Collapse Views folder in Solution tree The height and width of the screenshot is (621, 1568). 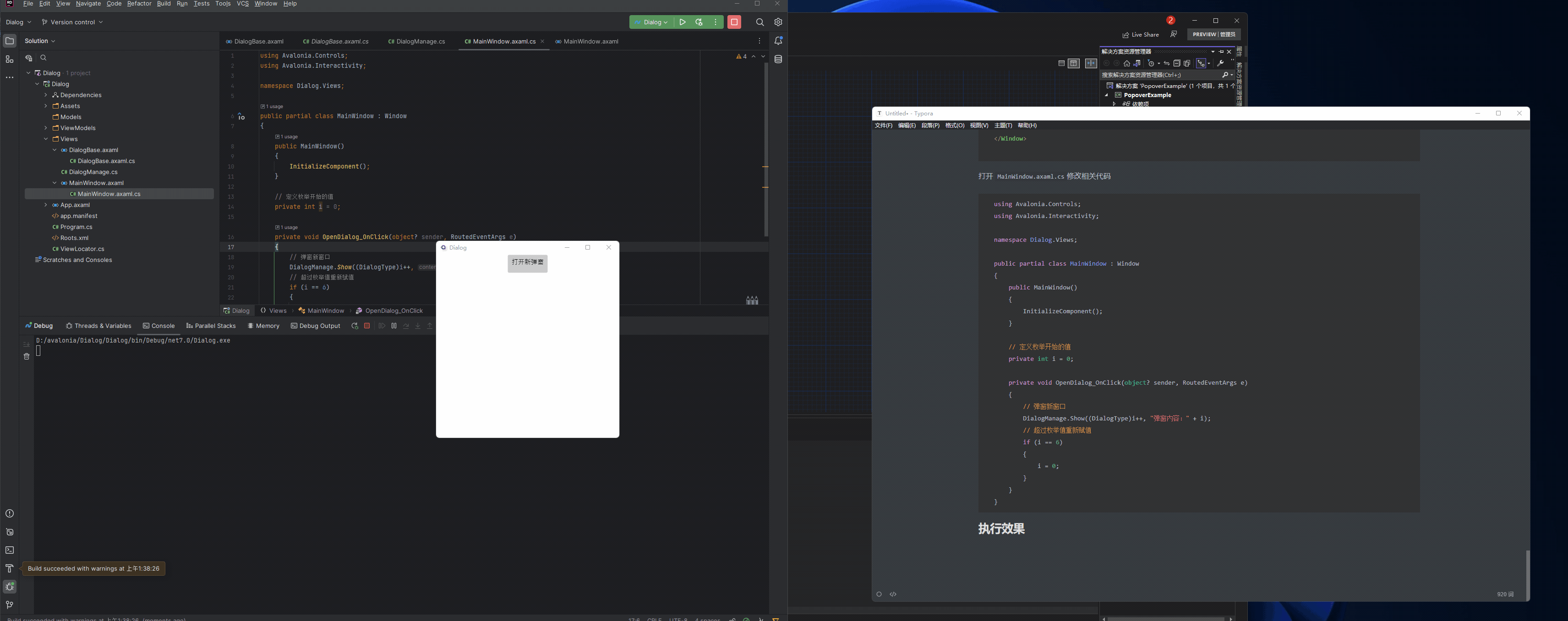[x=46, y=139]
